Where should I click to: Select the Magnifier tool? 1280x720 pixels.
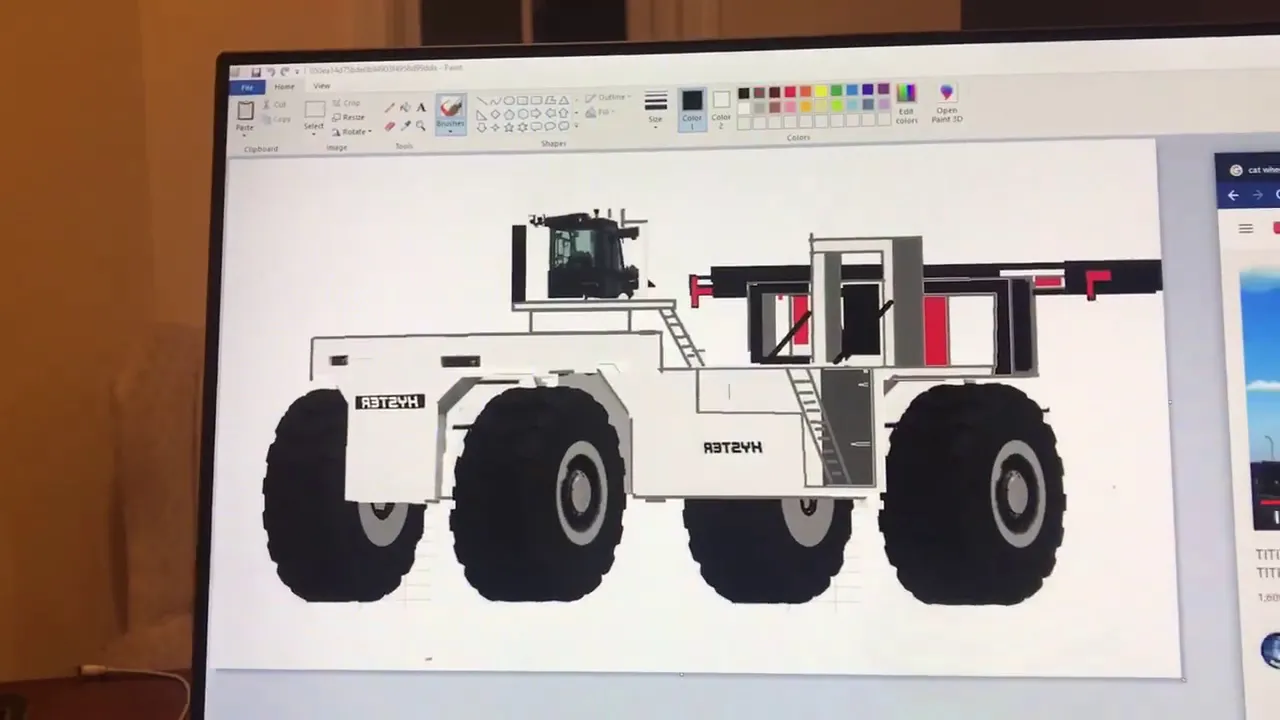(x=421, y=125)
